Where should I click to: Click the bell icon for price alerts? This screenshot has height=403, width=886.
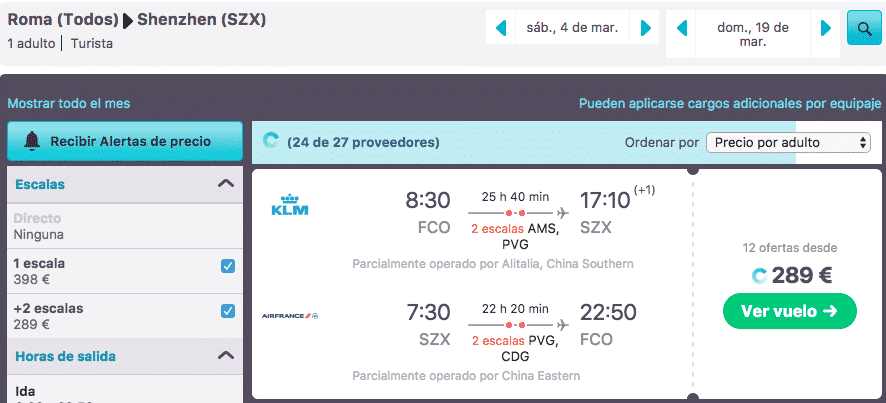pos(33,141)
